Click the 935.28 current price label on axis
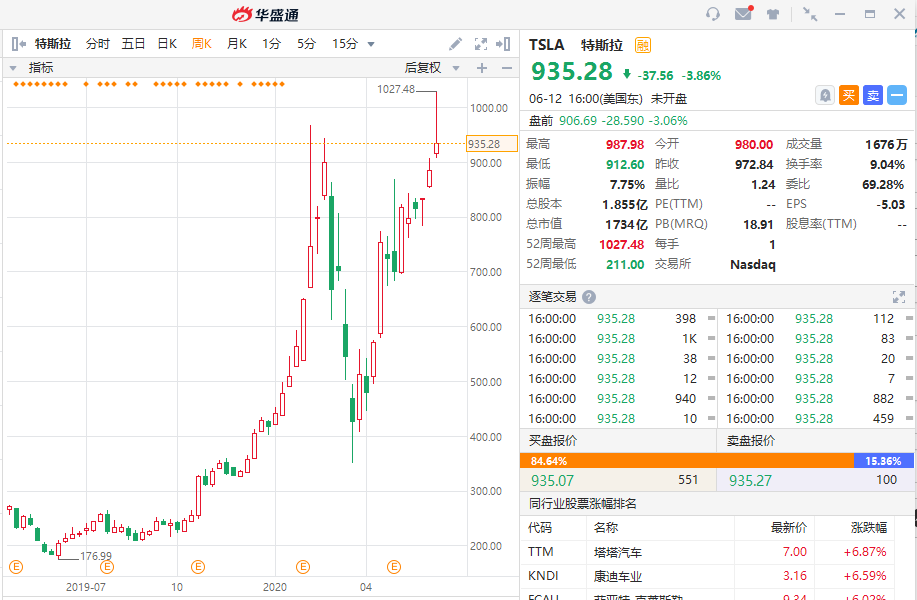 click(492, 144)
